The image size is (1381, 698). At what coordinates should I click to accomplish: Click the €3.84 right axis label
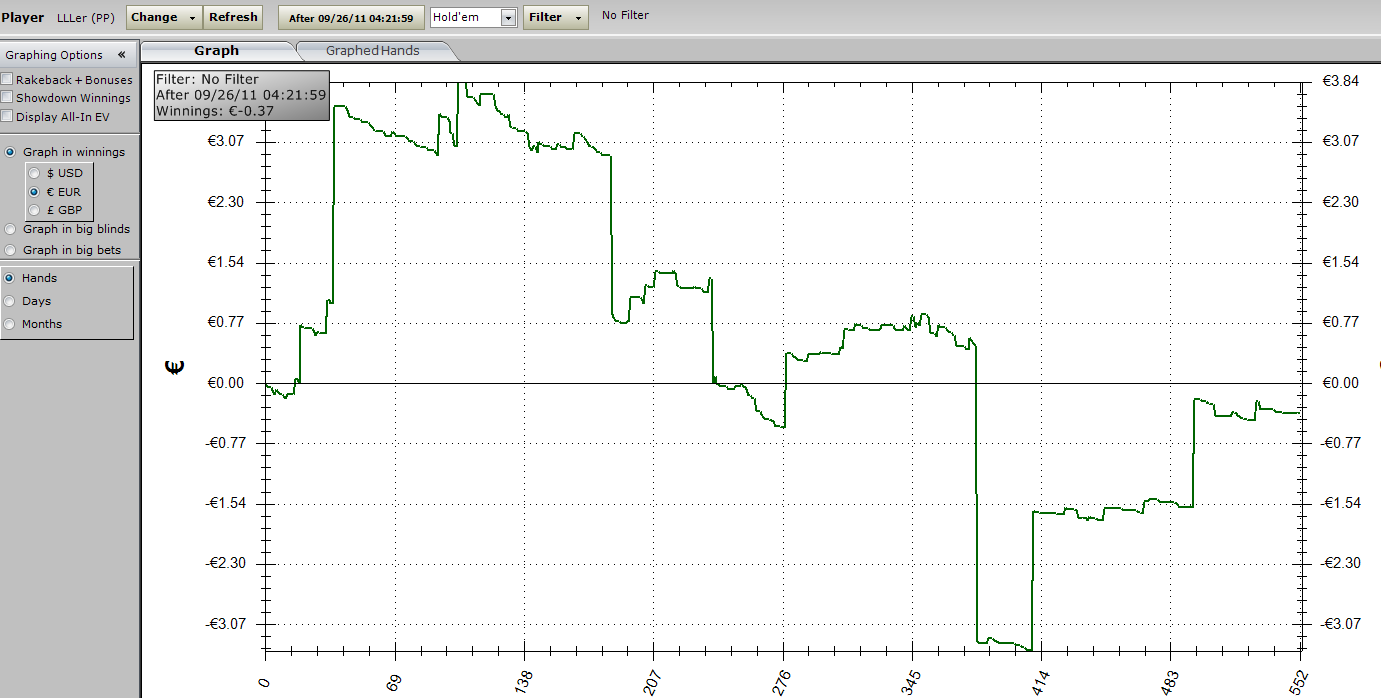(x=1340, y=81)
